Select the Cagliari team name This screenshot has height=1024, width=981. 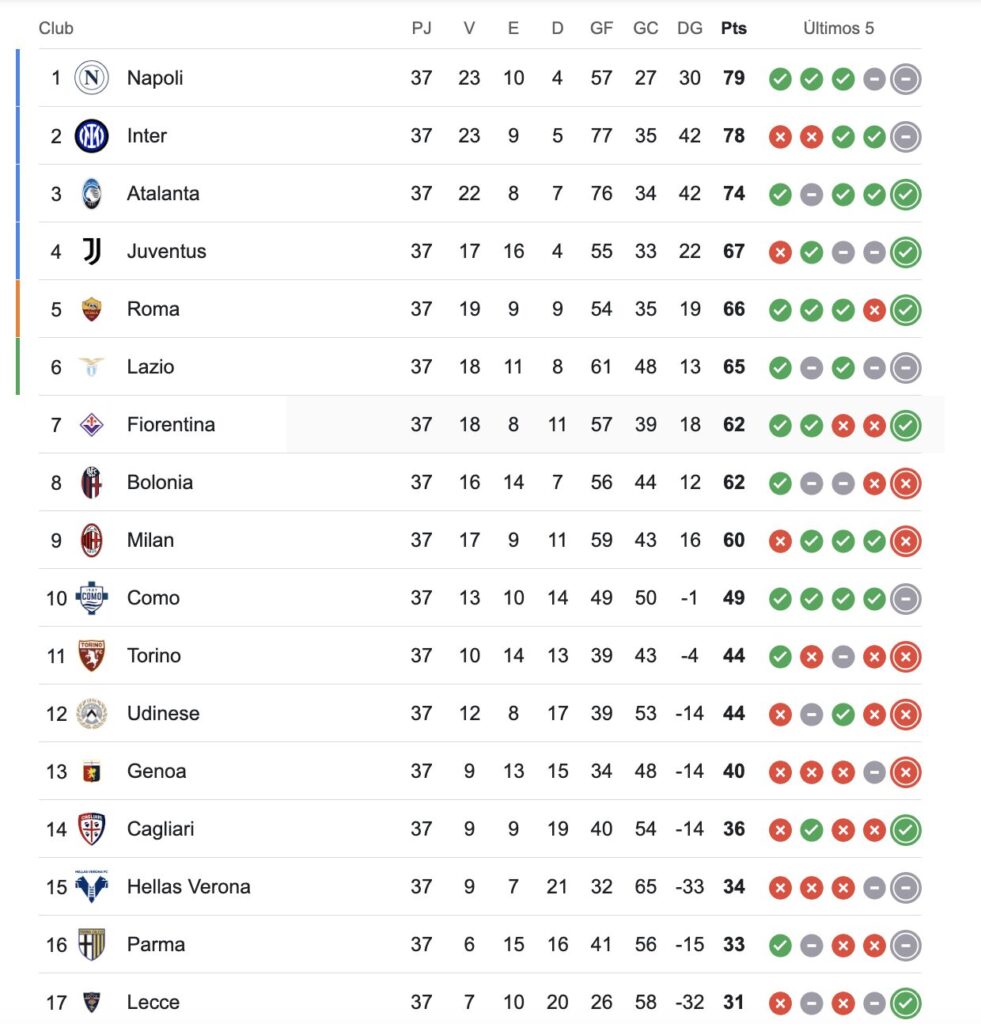point(160,829)
